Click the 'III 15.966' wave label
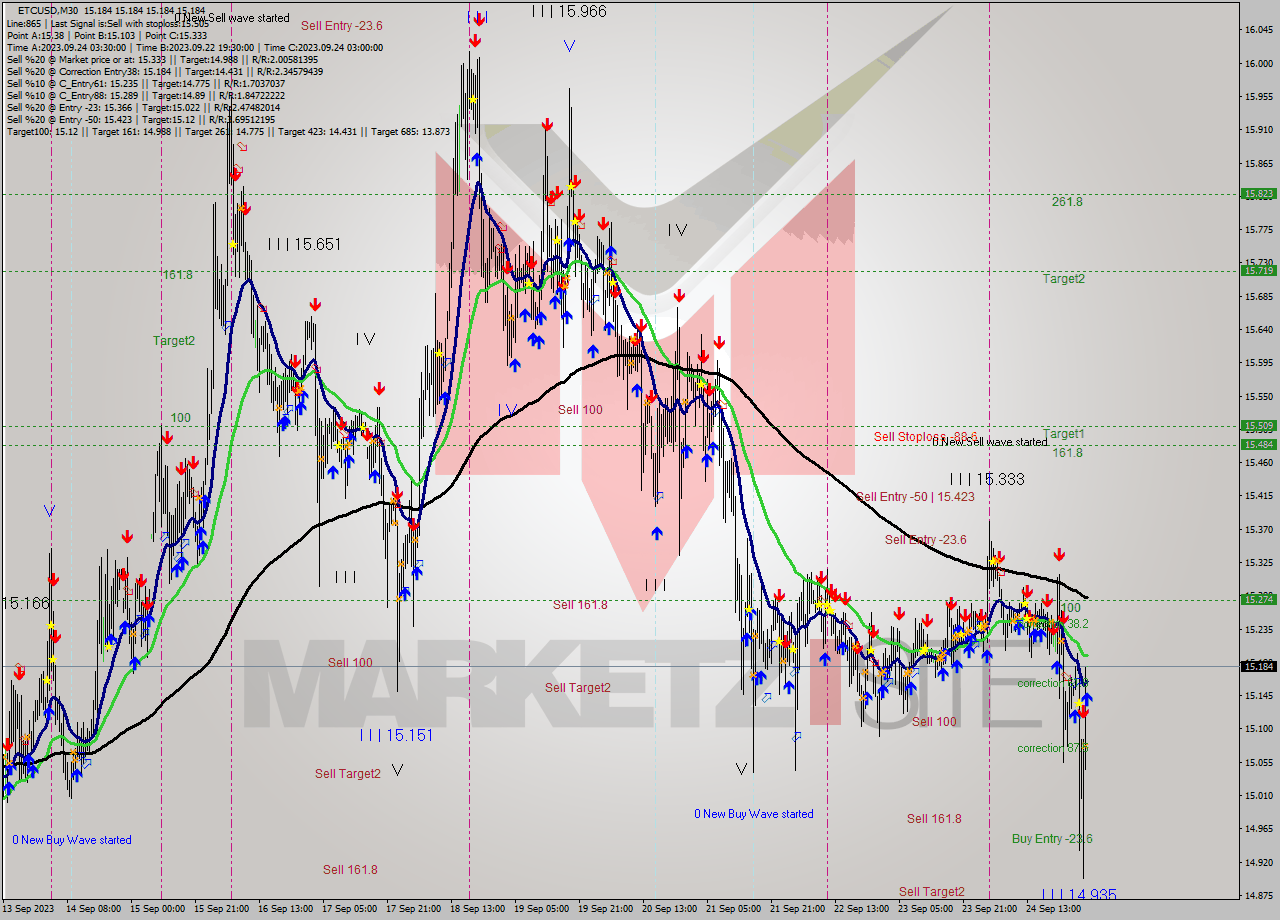 pyautogui.click(x=568, y=11)
